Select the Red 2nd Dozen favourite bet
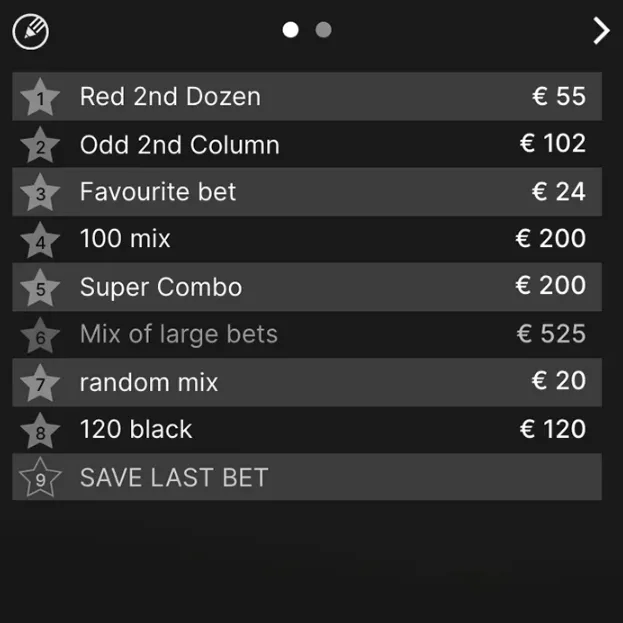 point(307,97)
